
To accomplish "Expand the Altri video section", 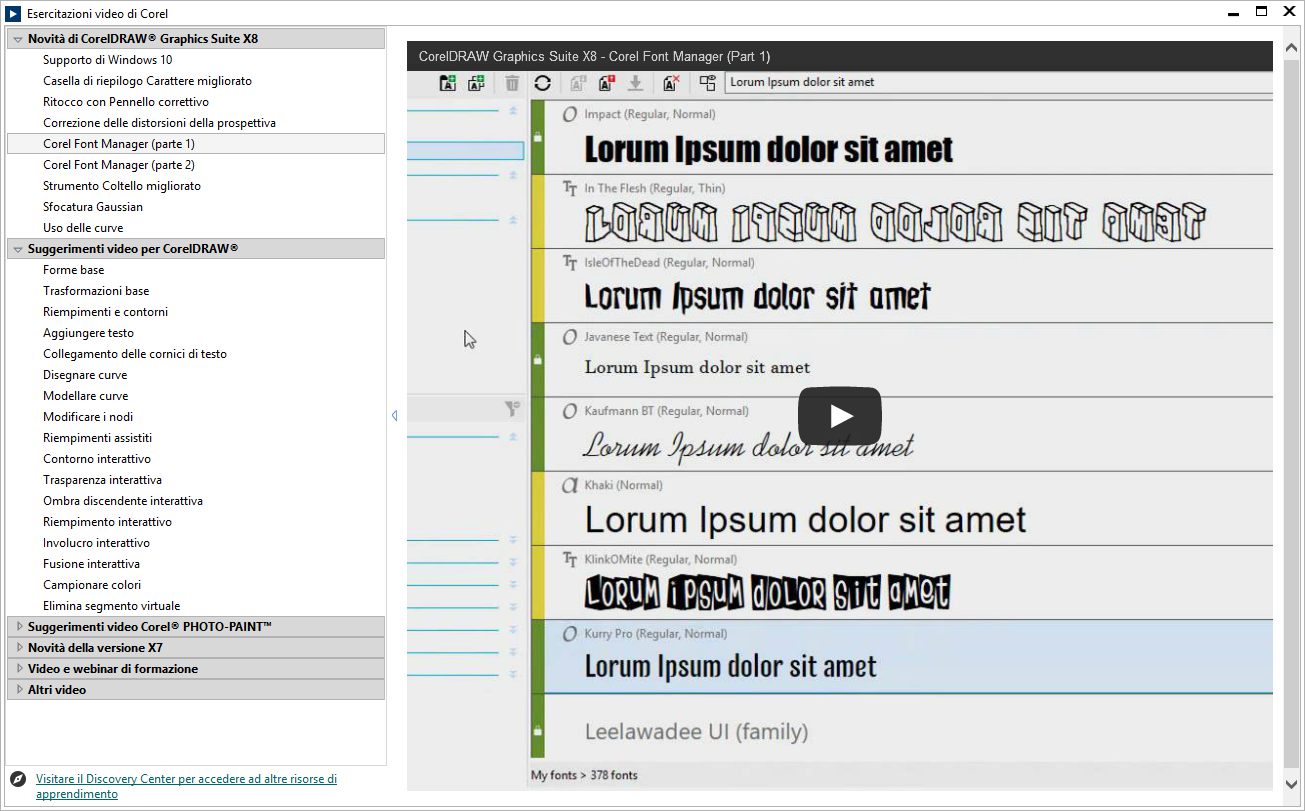I will [x=18, y=690].
